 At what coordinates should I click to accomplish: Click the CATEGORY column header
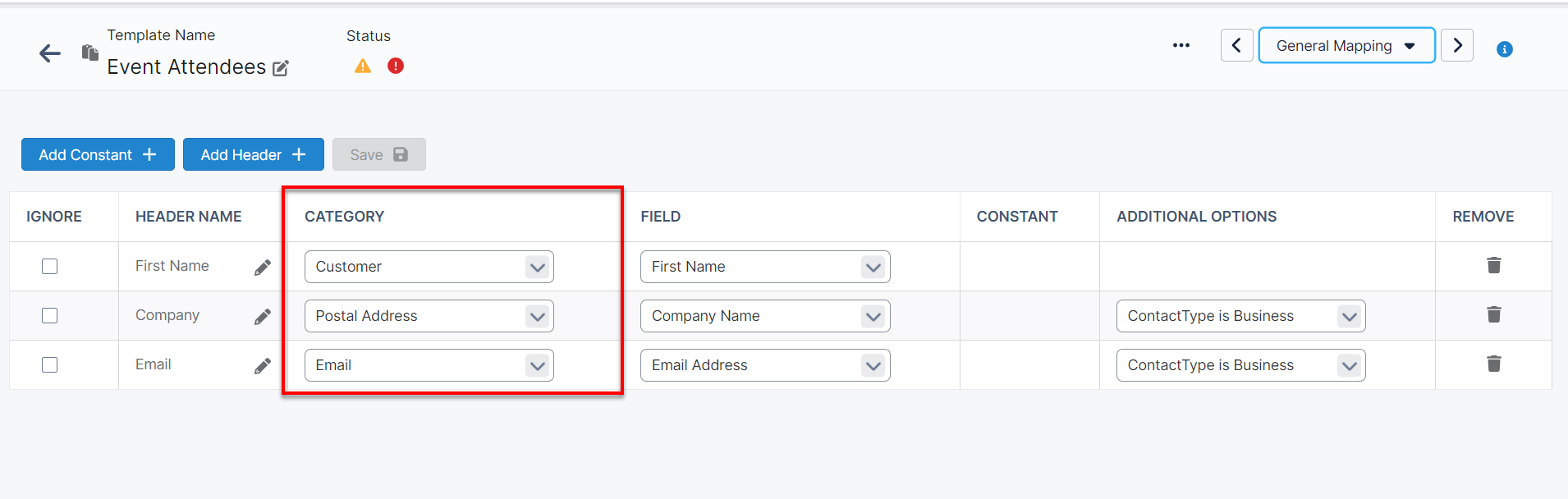point(345,217)
